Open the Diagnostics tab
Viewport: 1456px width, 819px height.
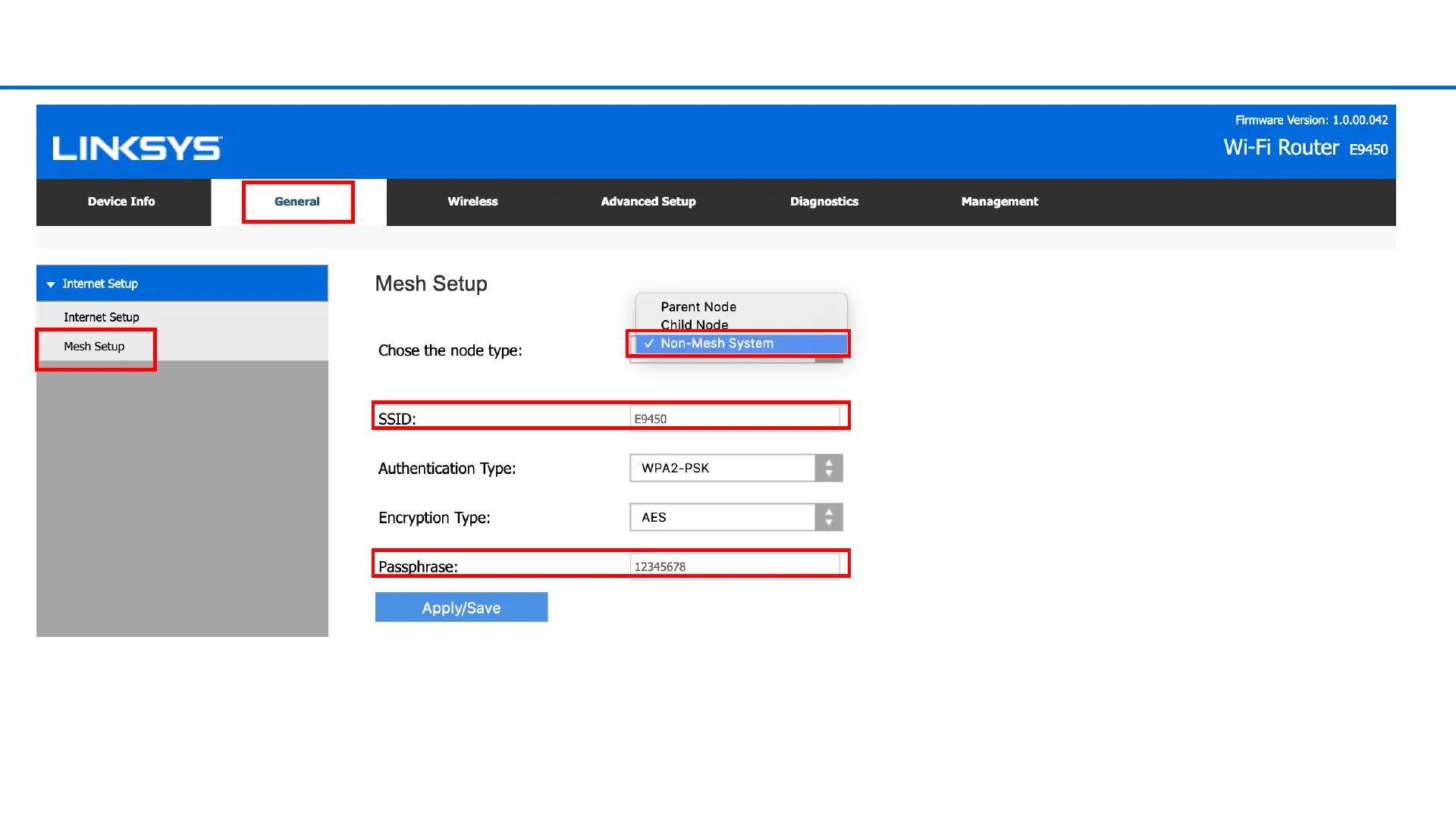(824, 202)
